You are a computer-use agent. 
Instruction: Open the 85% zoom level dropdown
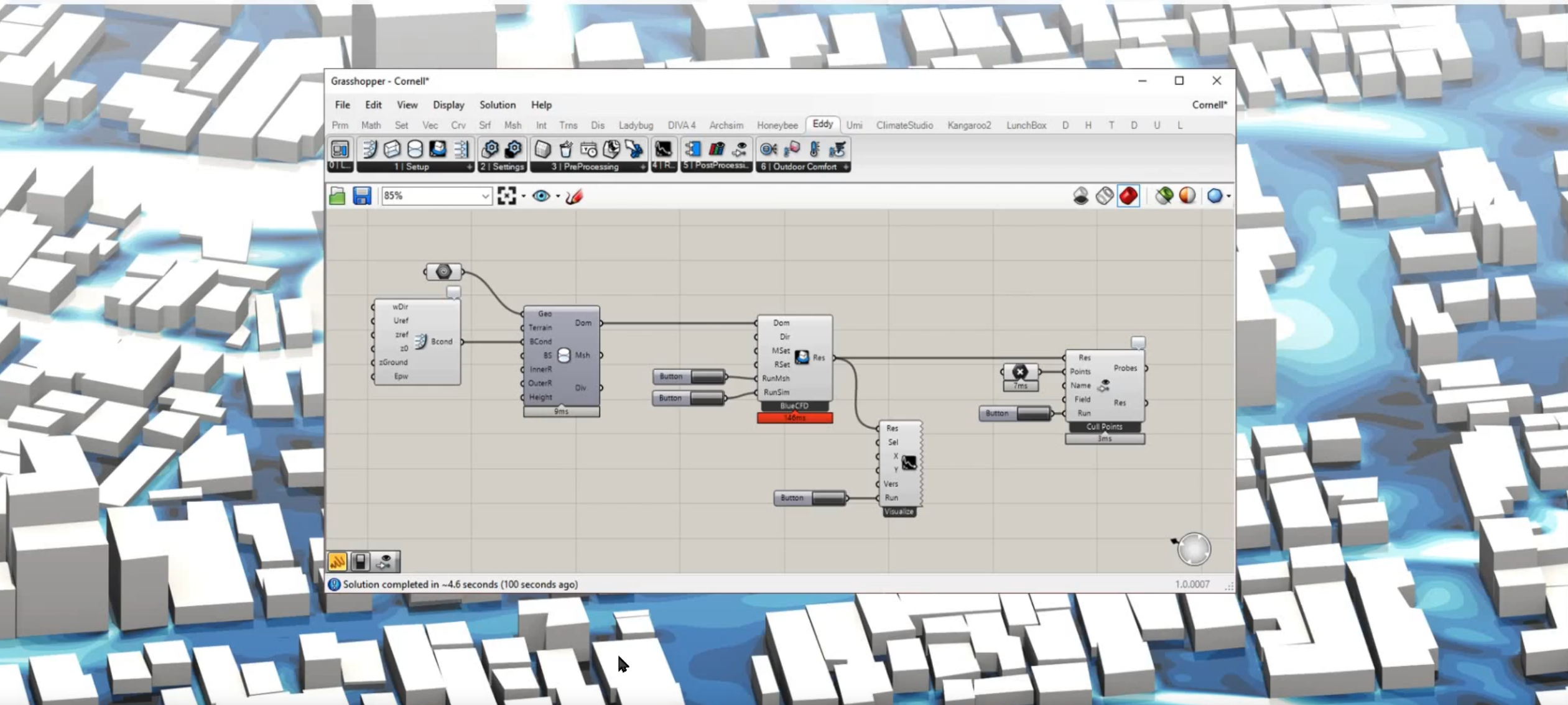485,196
